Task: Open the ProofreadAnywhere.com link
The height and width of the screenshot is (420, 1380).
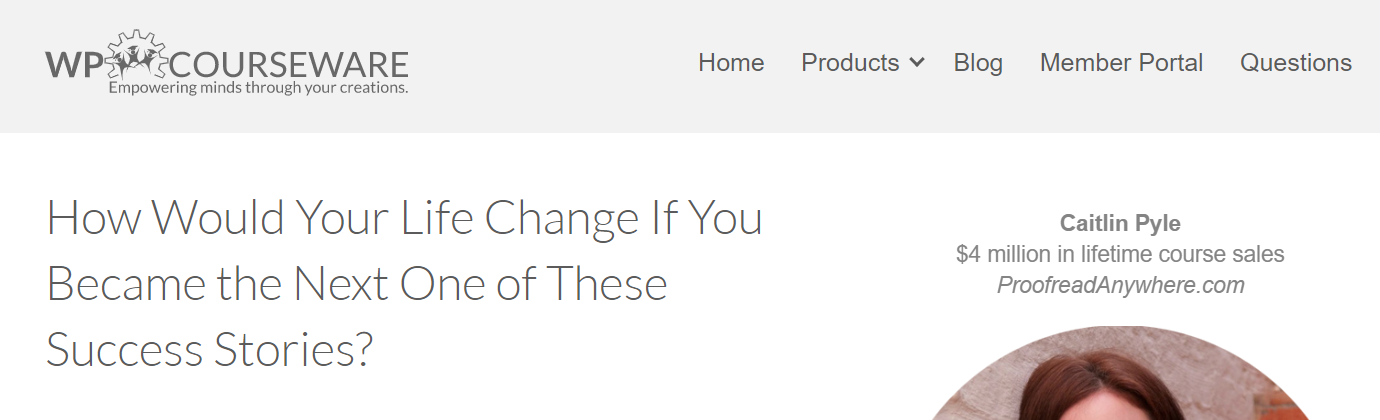Action: click(1120, 286)
